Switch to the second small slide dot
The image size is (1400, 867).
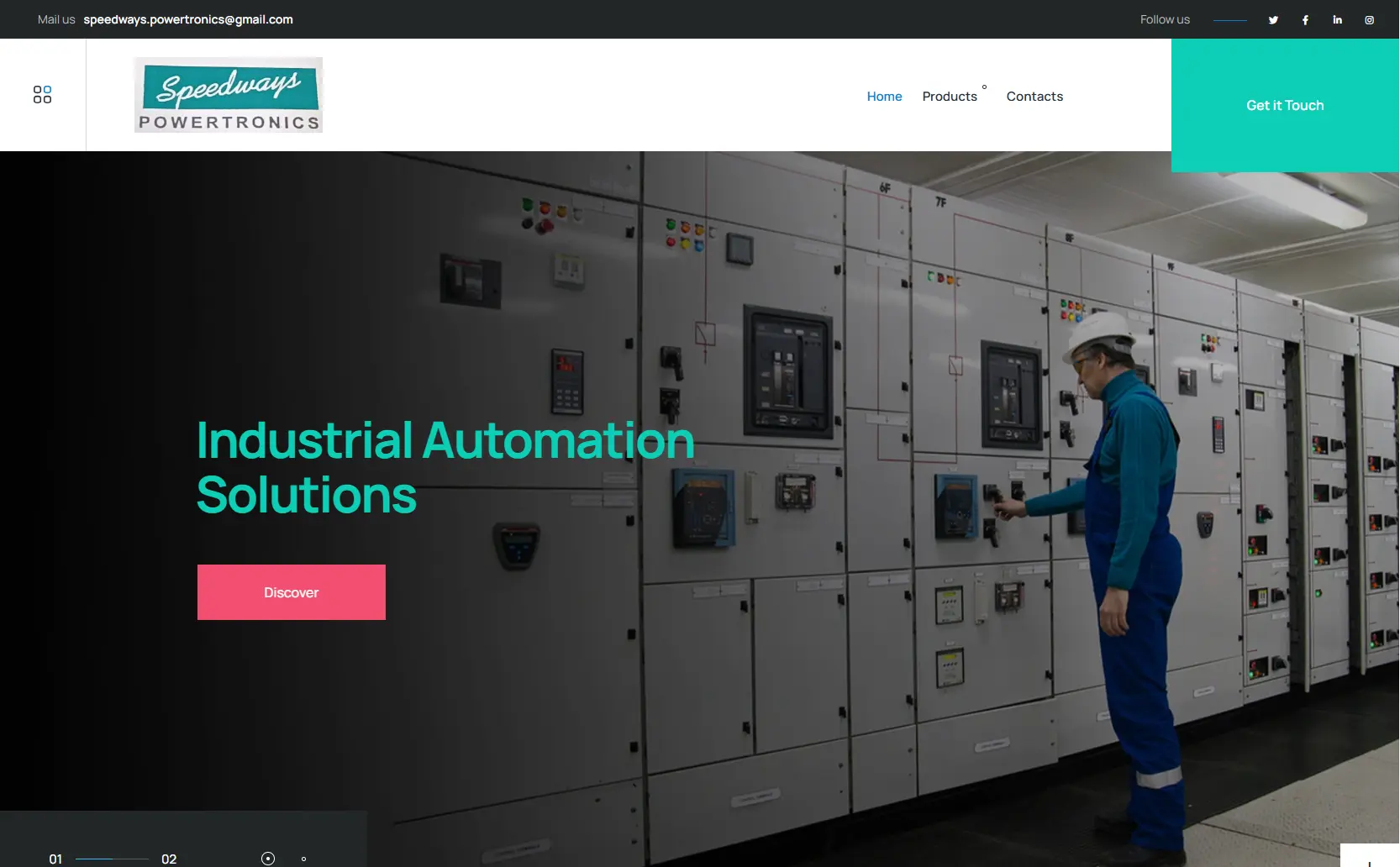(303, 859)
